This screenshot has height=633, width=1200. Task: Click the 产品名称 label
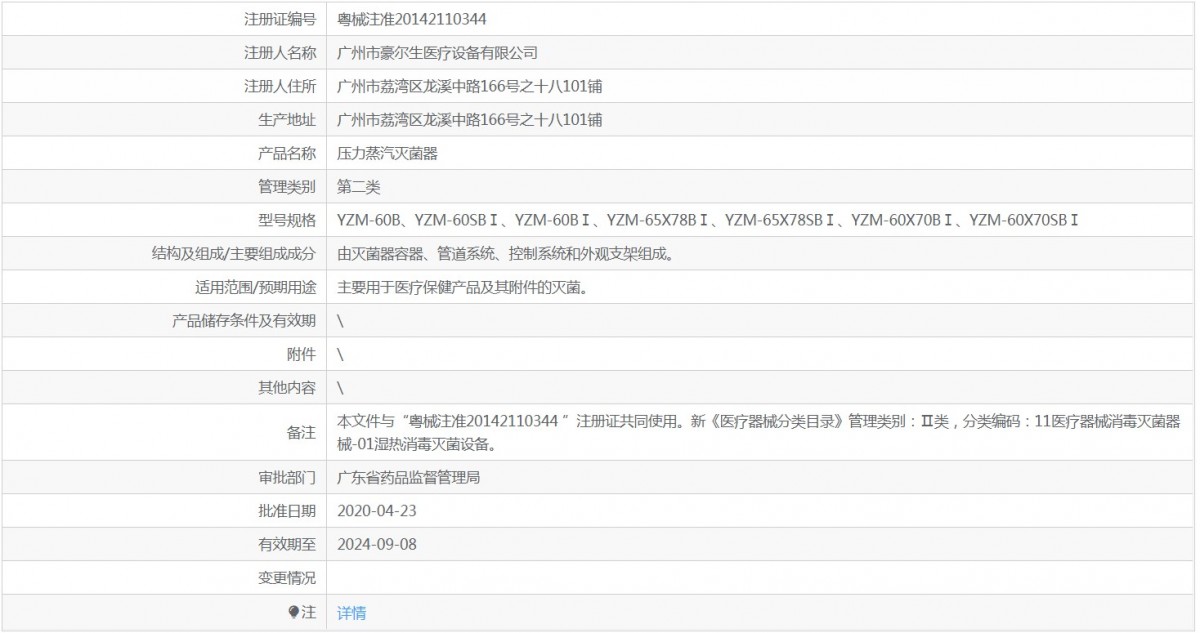287,153
